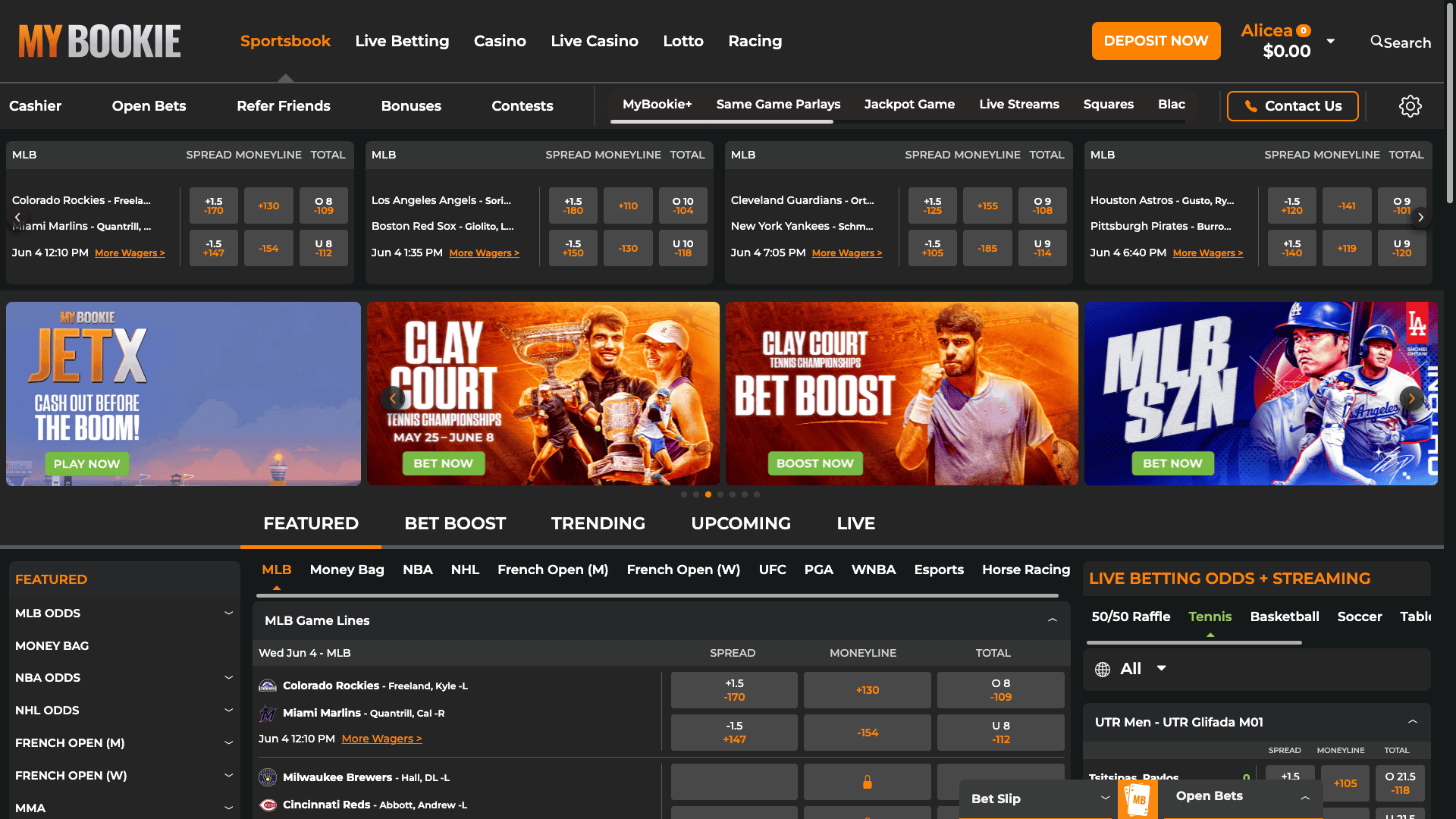Click the right arrow on the MLB odds row
This screenshot has height=819, width=1456.
click(1421, 217)
